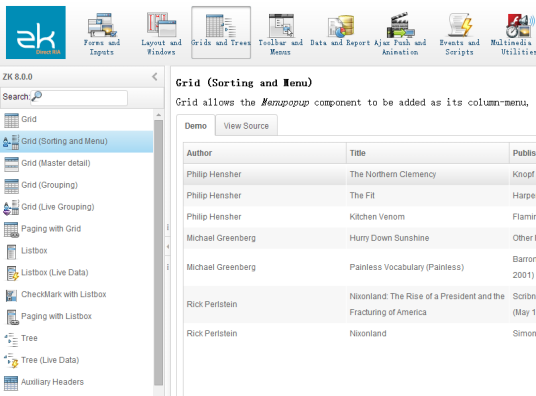
Task: Click Paging with Listbox icon
Action: (x=12, y=317)
